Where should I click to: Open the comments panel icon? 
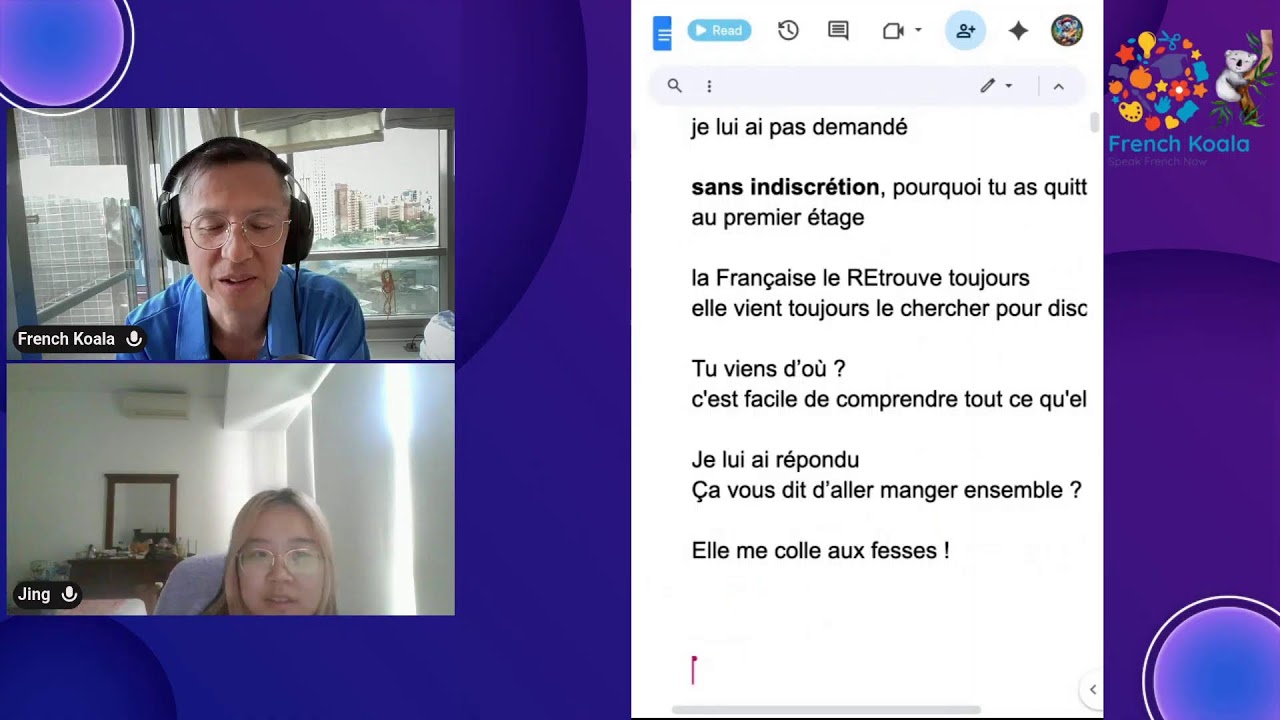[x=838, y=31]
